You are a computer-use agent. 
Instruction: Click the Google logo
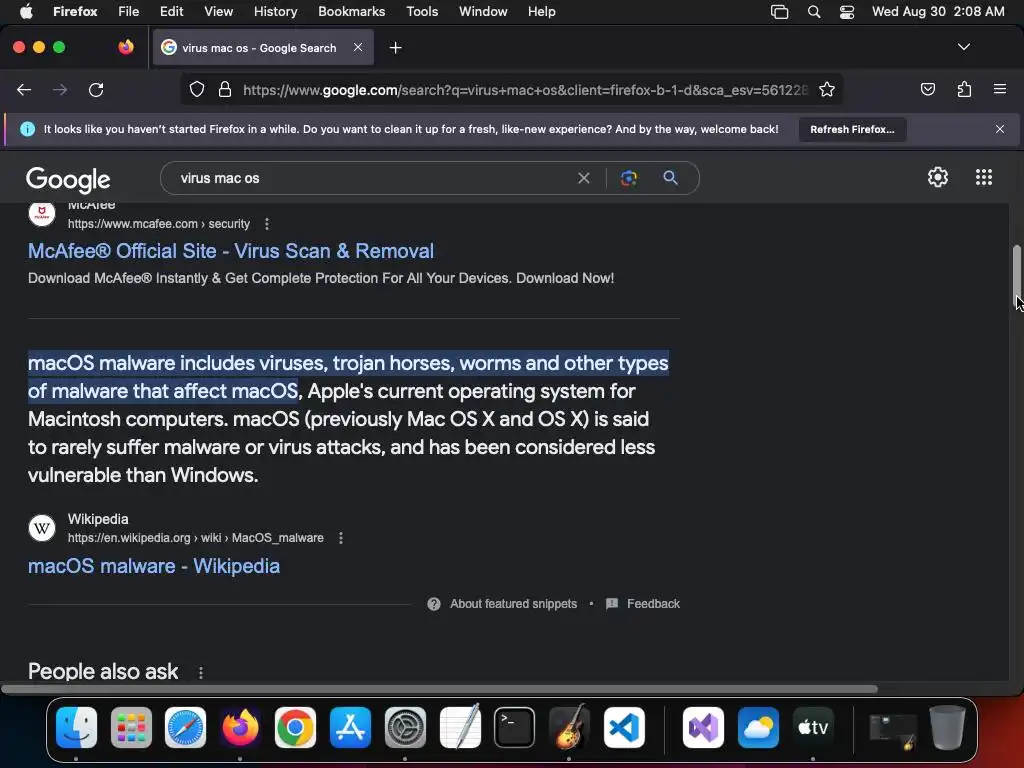point(68,180)
